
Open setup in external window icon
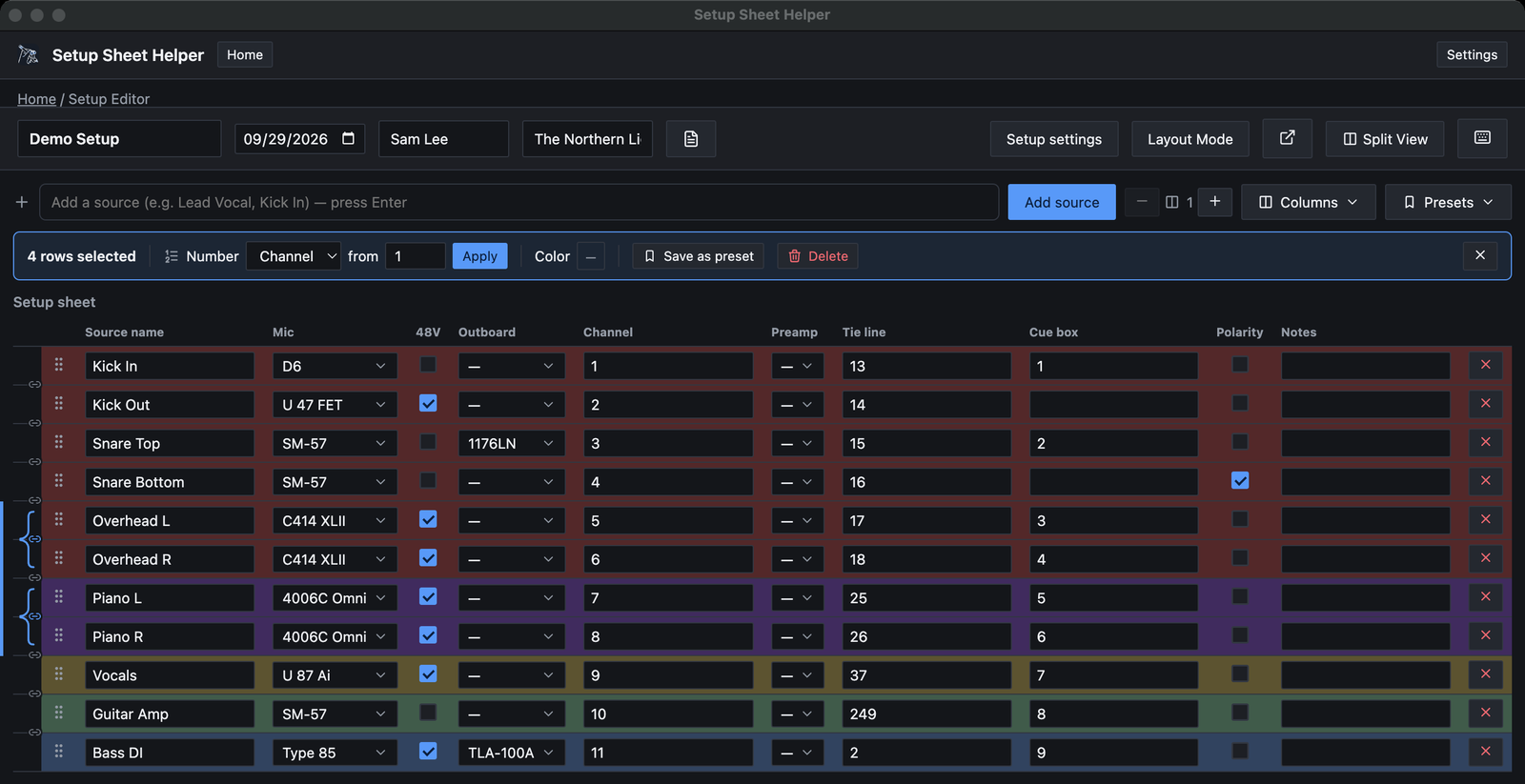(x=1287, y=138)
